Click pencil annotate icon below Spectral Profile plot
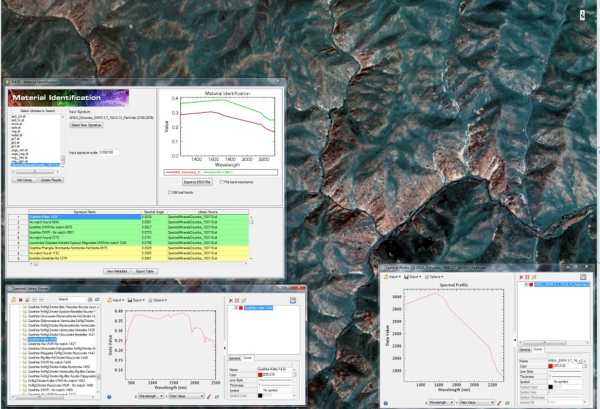Image resolution: width=600 pixels, height=409 pixels. tap(499, 402)
